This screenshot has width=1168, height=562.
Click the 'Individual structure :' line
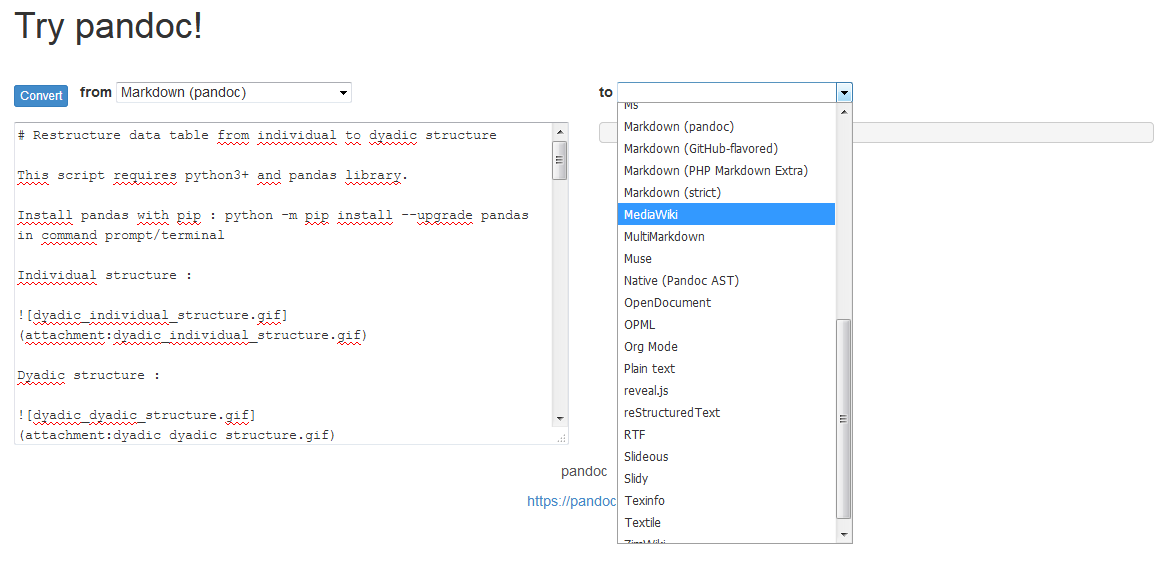click(x=105, y=275)
